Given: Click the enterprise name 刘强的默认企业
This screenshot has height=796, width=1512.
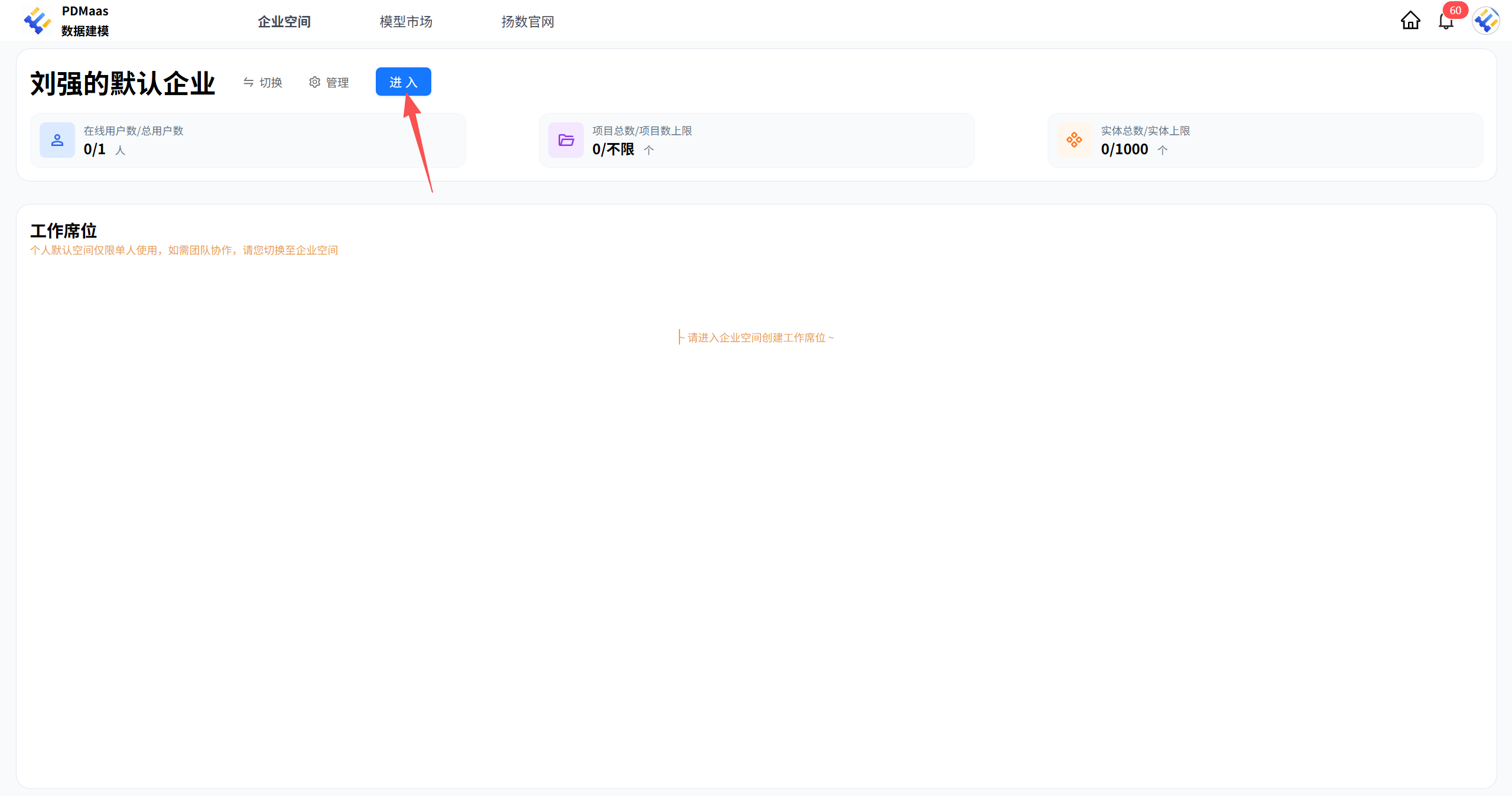Looking at the screenshot, I should click(x=123, y=83).
